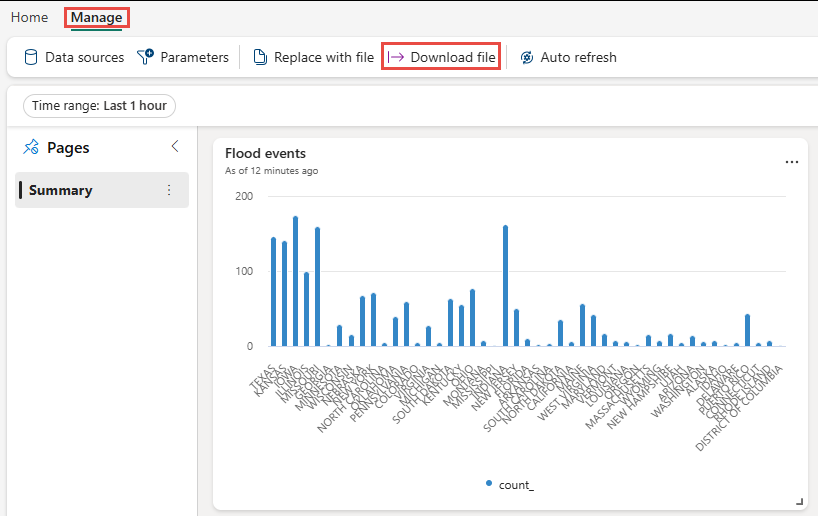Click the tallest IOWA bar in chart

pyautogui.click(x=295, y=281)
